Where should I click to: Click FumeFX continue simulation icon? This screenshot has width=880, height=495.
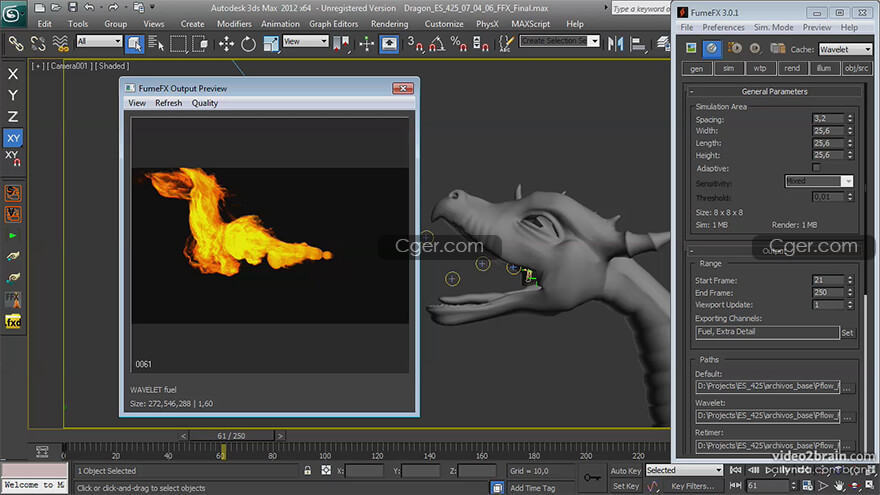755,49
